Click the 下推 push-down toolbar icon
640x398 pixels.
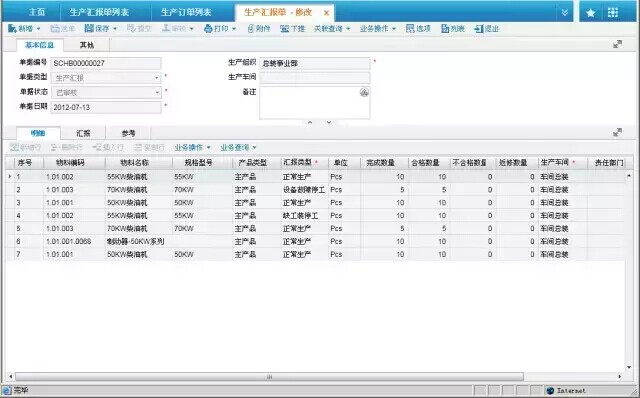(284, 29)
